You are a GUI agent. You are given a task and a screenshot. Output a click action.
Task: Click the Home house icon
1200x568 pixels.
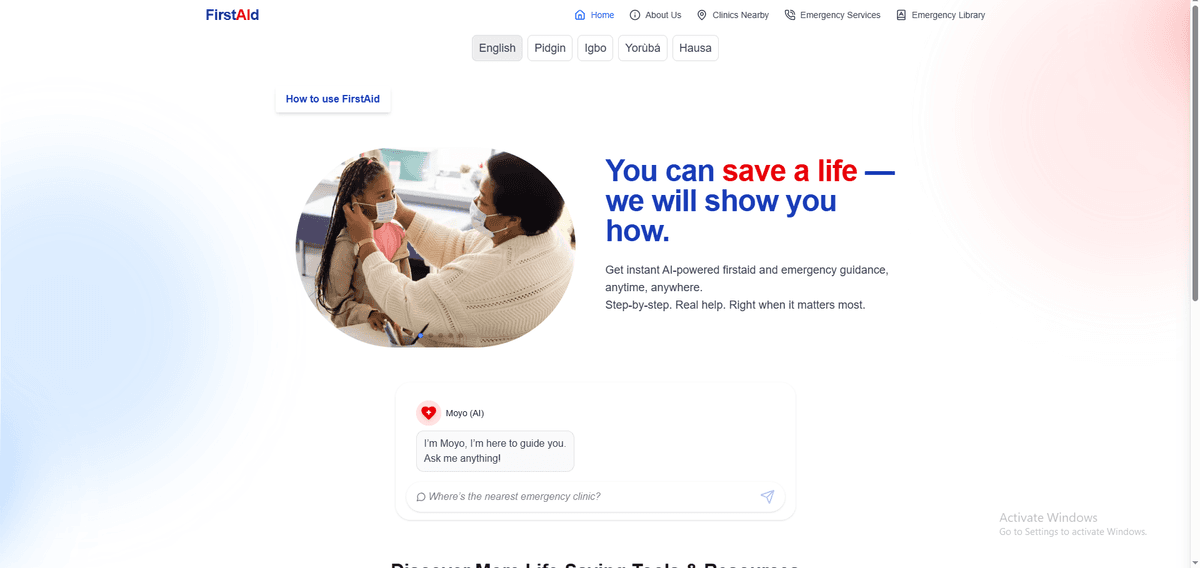(580, 15)
